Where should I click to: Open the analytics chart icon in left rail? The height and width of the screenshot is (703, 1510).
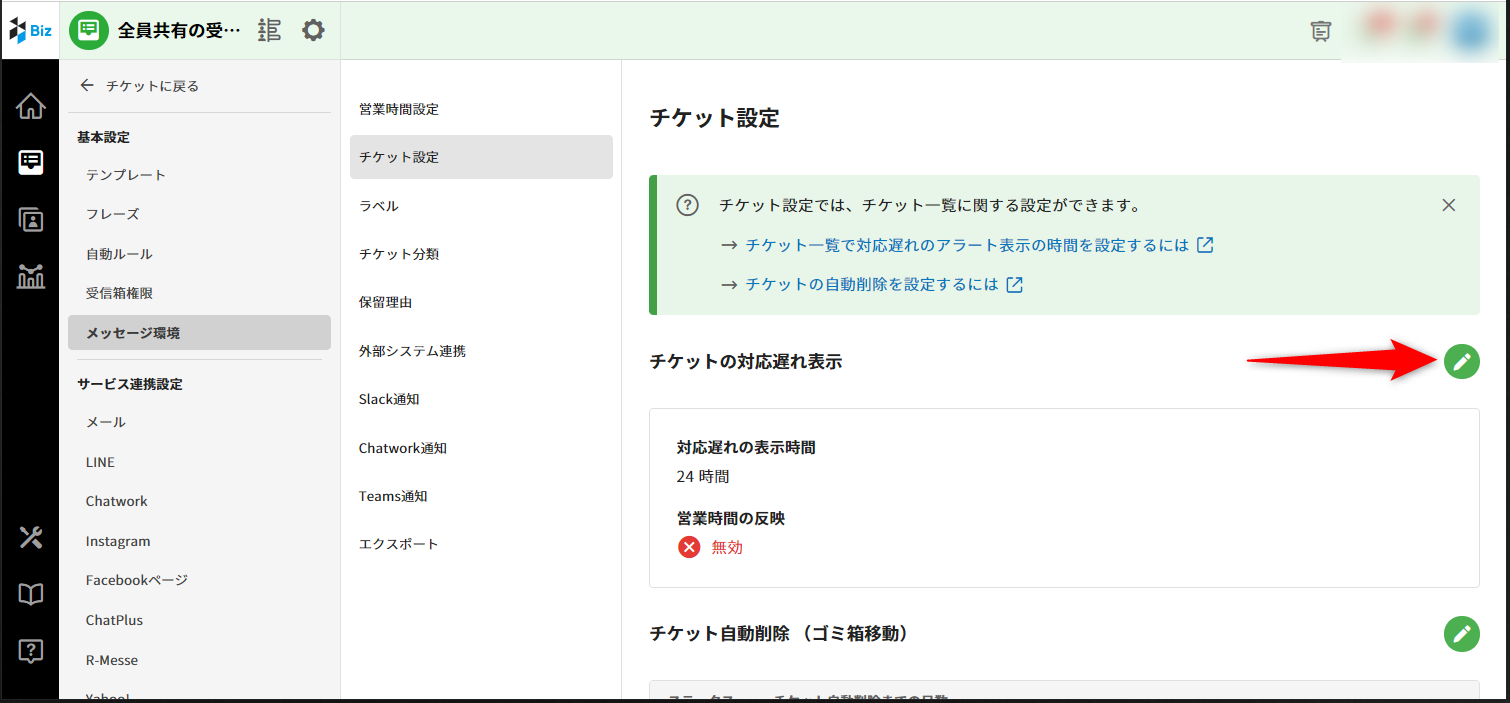[31, 276]
